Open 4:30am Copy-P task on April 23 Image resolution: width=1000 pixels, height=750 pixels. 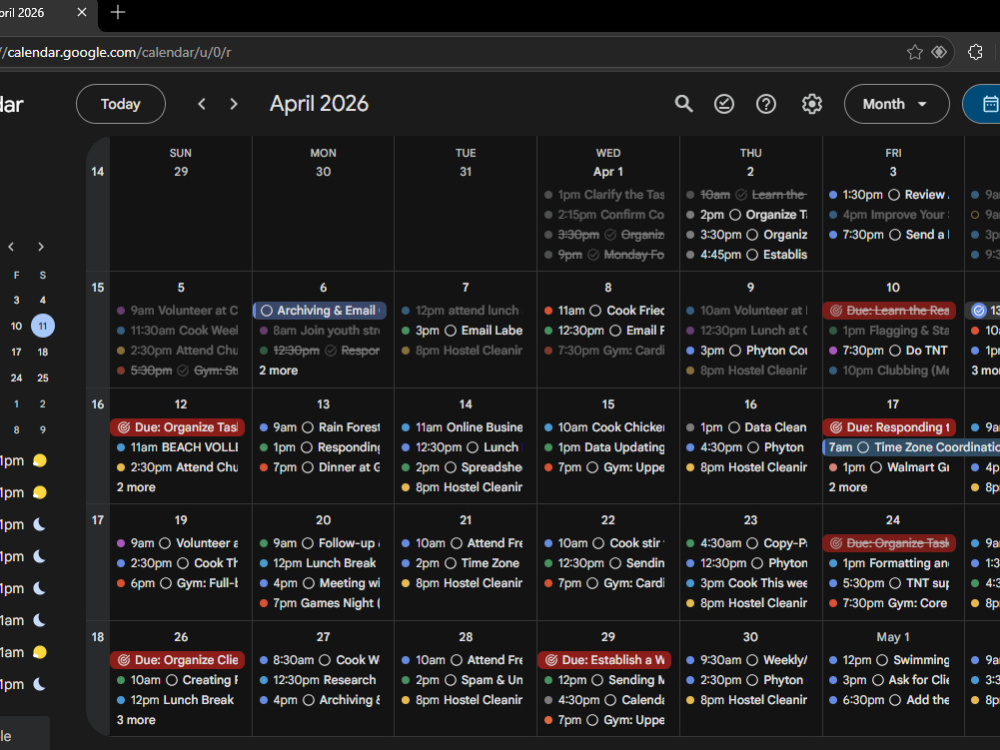pyautogui.click(x=747, y=543)
